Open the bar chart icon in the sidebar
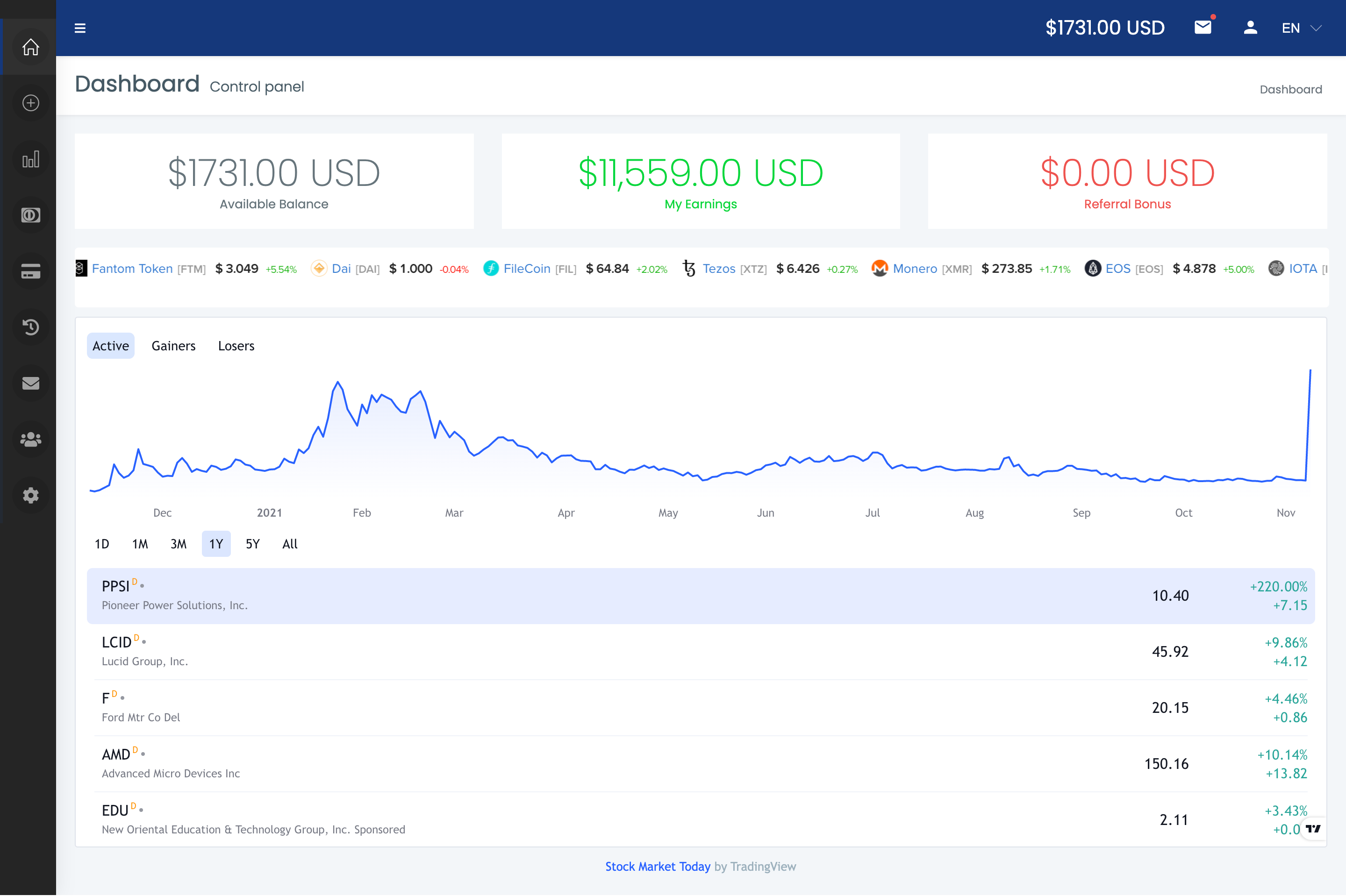The height and width of the screenshot is (896, 1346). 30,159
